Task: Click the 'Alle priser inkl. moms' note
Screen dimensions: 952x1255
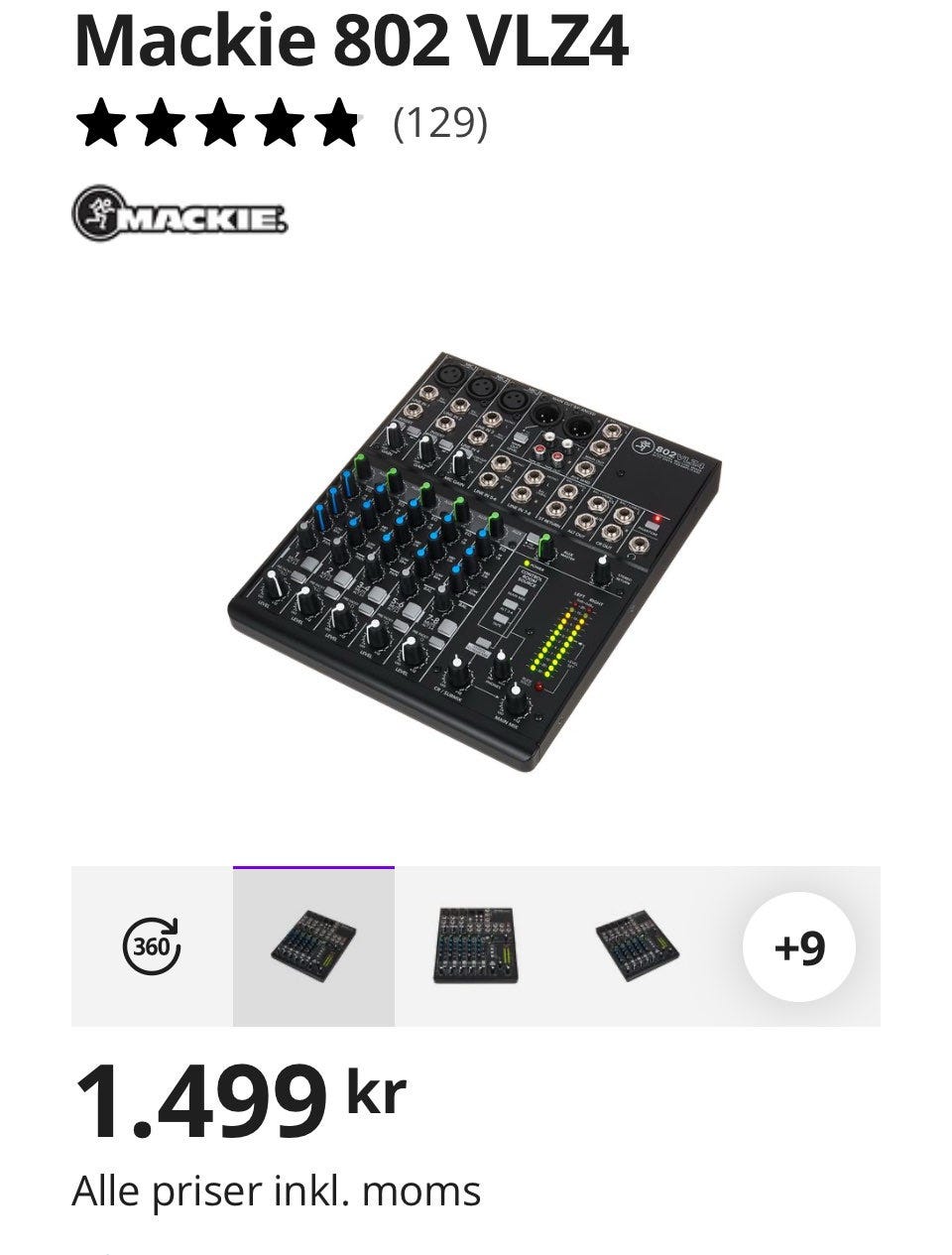Action: click(x=277, y=1191)
